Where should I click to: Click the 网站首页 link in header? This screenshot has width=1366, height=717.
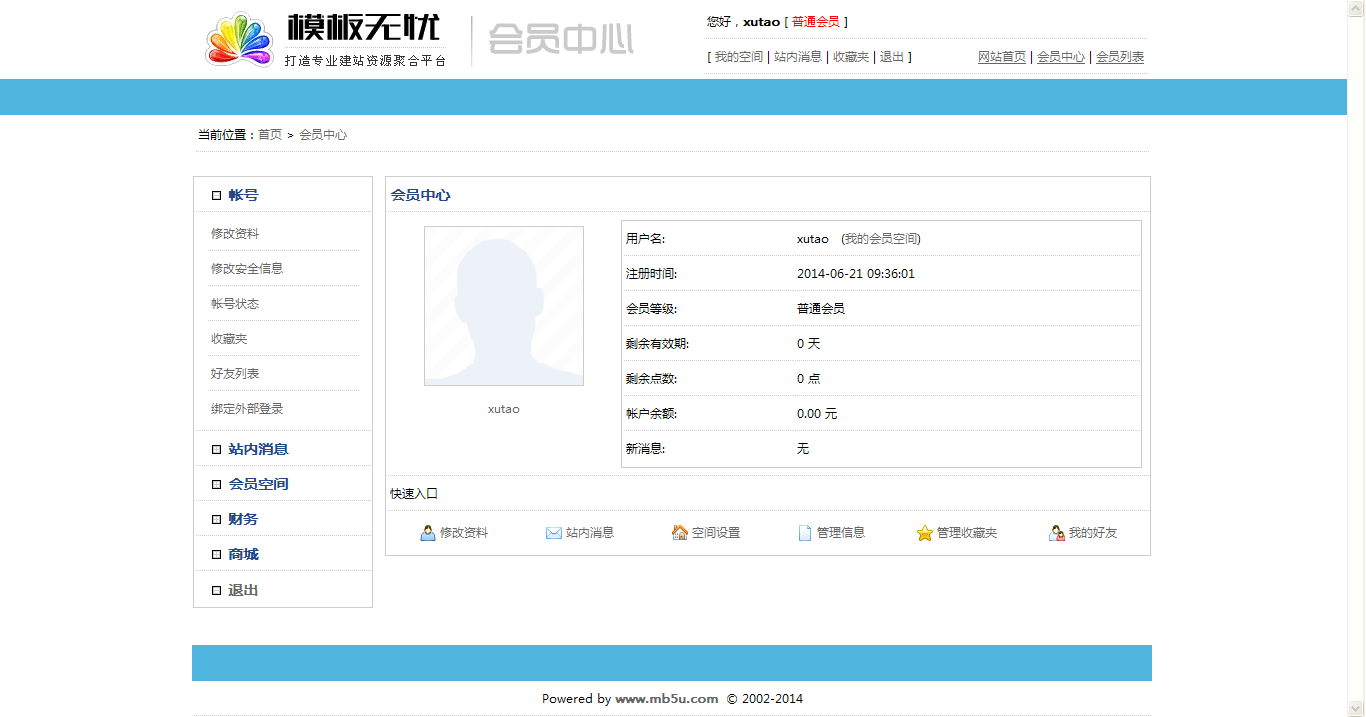click(1002, 57)
